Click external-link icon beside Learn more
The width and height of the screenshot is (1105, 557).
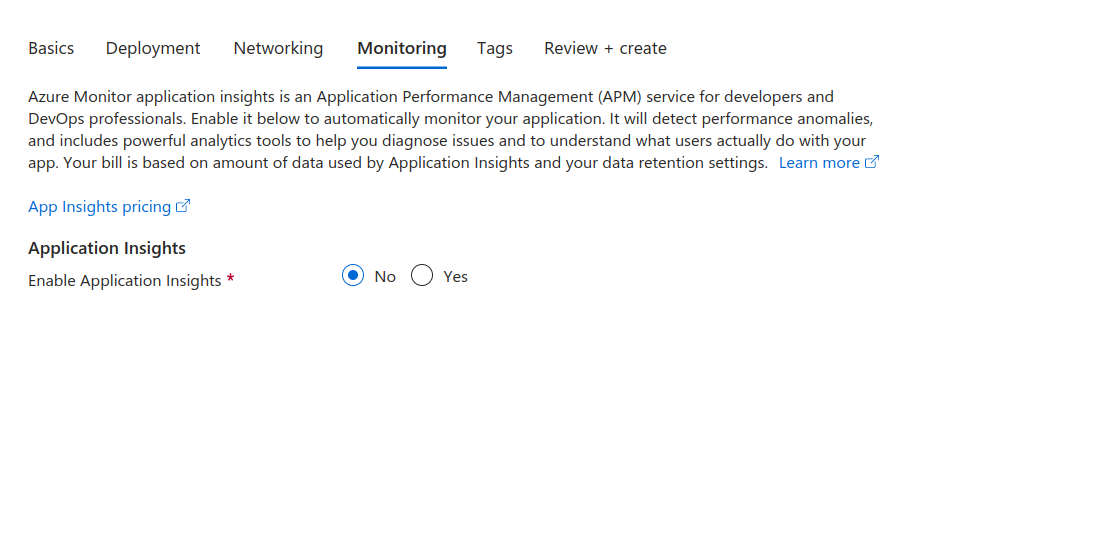coord(872,162)
